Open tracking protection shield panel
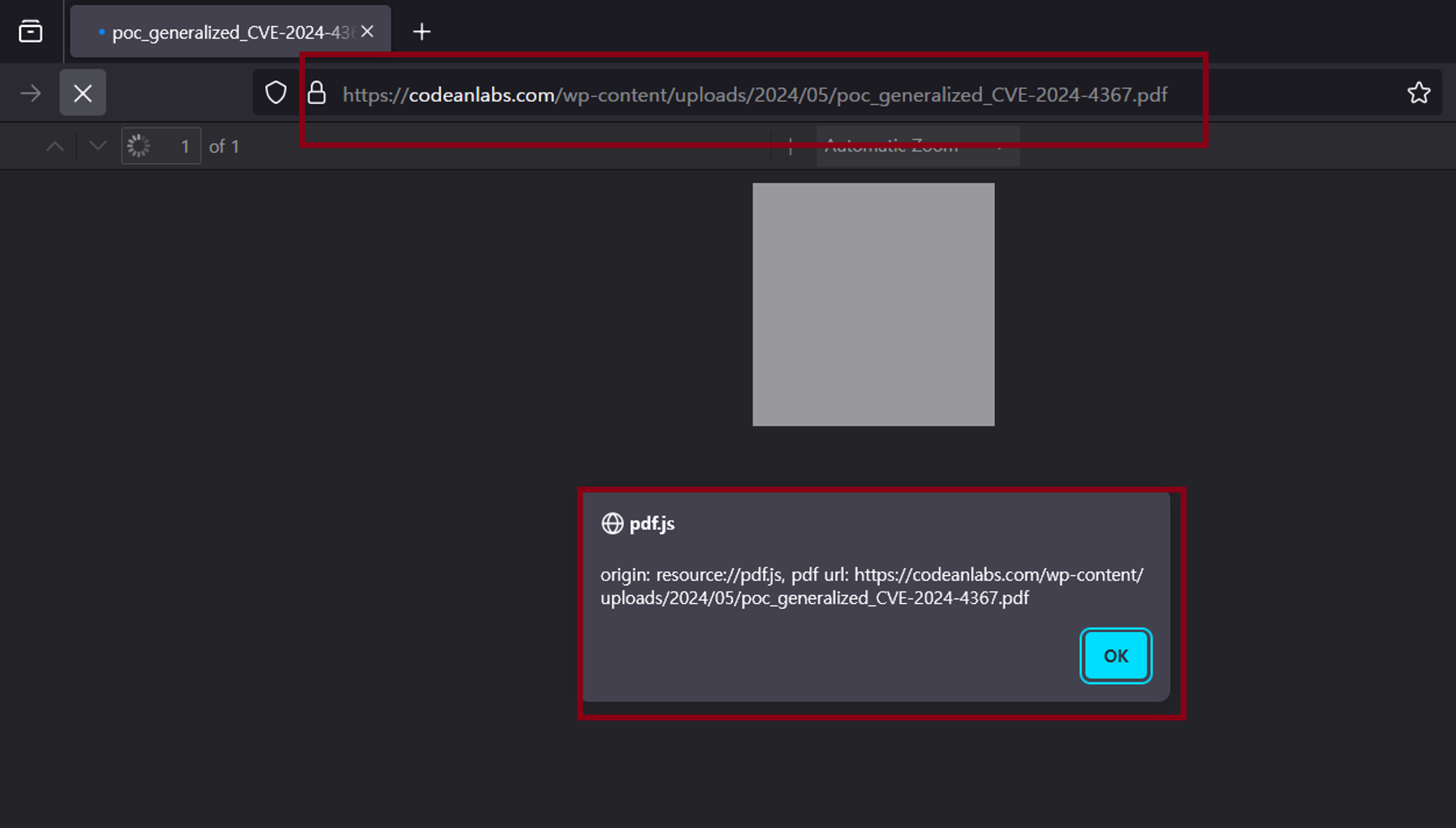This screenshot has height=828, width=1456. click(276, 93)
